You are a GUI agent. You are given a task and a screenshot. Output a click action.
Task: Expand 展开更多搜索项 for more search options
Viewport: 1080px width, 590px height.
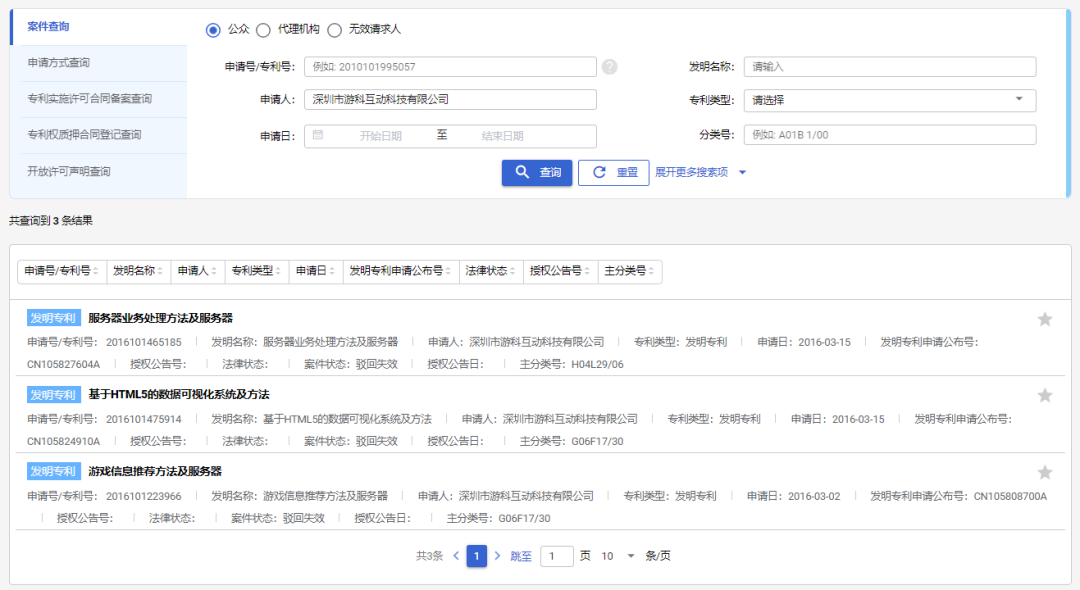point(694,172)
